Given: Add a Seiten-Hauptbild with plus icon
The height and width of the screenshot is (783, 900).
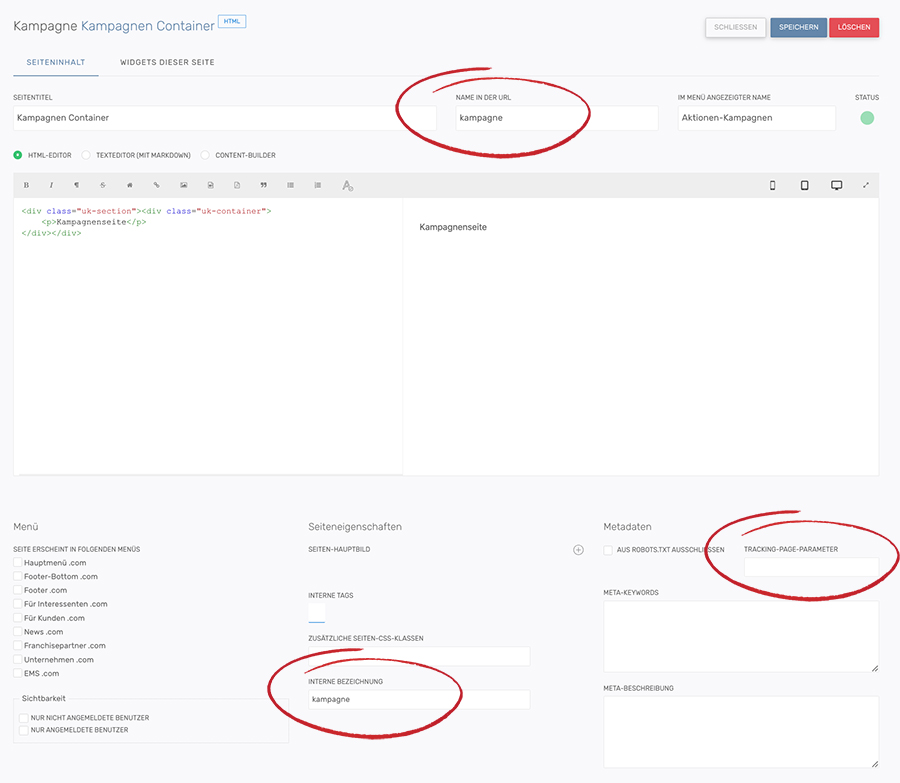Looking at the screenshot, I should (x=578, y=550).
